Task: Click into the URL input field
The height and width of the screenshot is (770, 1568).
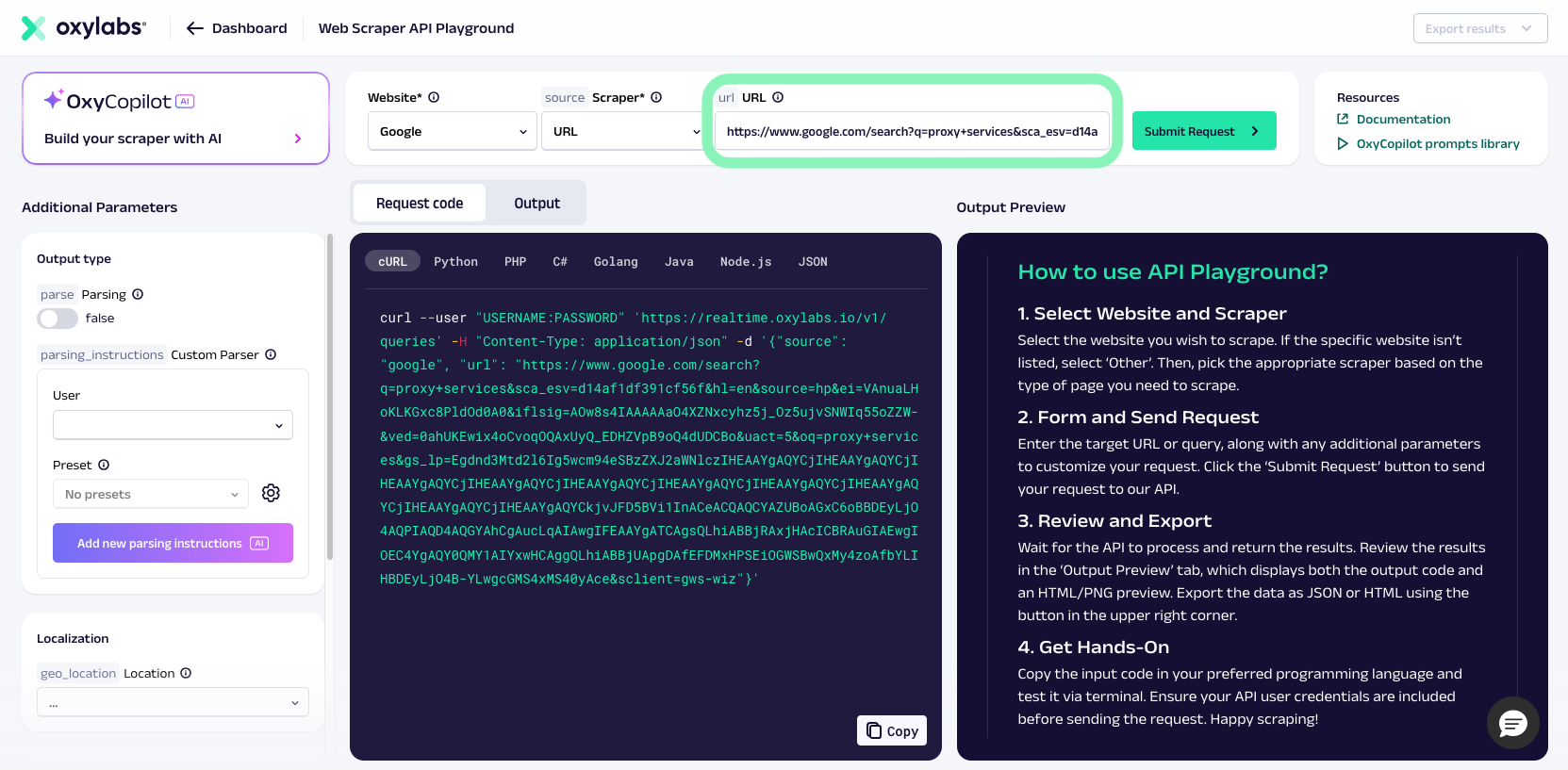Action: pos(912,131)
